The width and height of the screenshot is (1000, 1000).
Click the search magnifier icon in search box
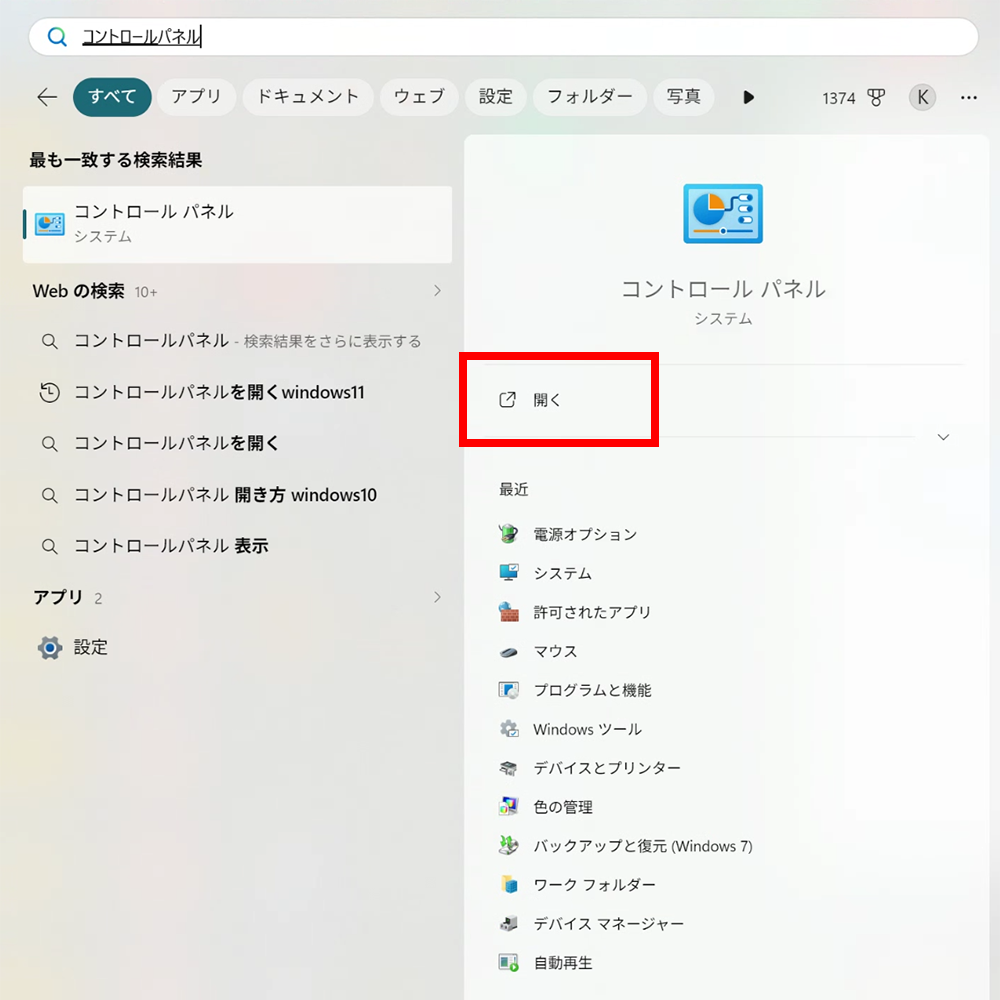[57, 37]
